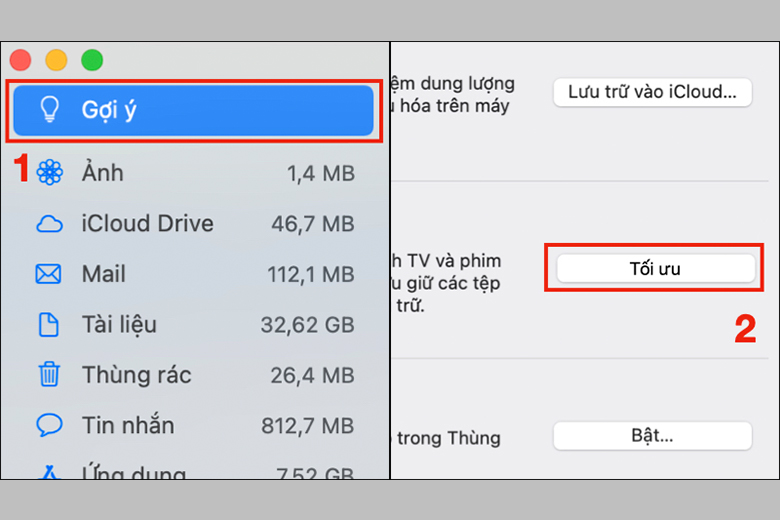Click the Lưu trữ vào iCloud button

click(652, 92)
